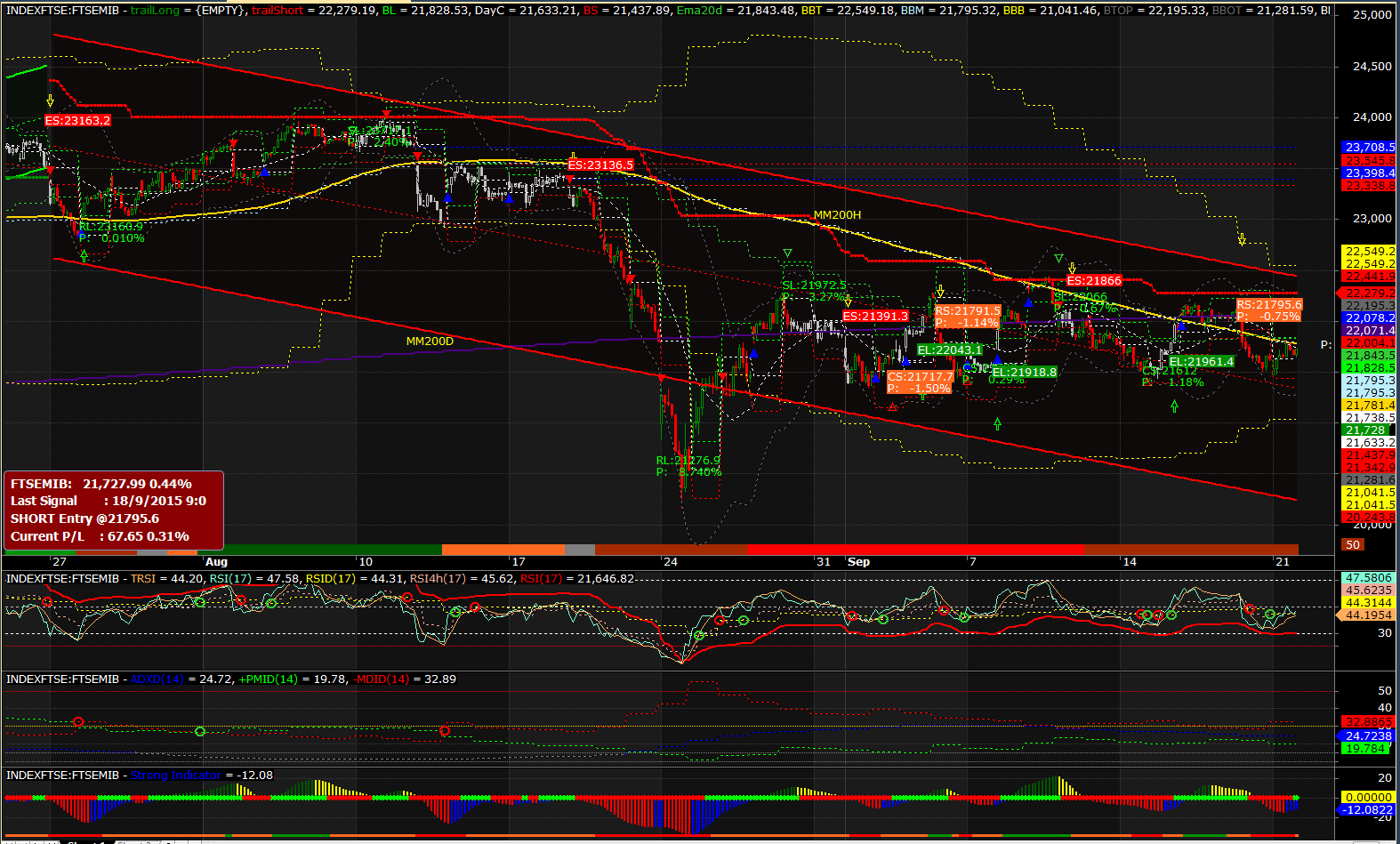Select the MM200H line label
Screen dimensions: 1400x844
pyautogui.click(x=837, y=215)
